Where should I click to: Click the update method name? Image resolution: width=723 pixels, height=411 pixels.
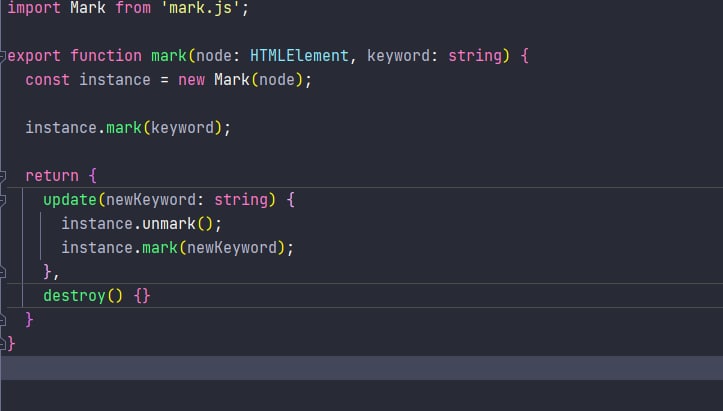(x=70, y=200)
